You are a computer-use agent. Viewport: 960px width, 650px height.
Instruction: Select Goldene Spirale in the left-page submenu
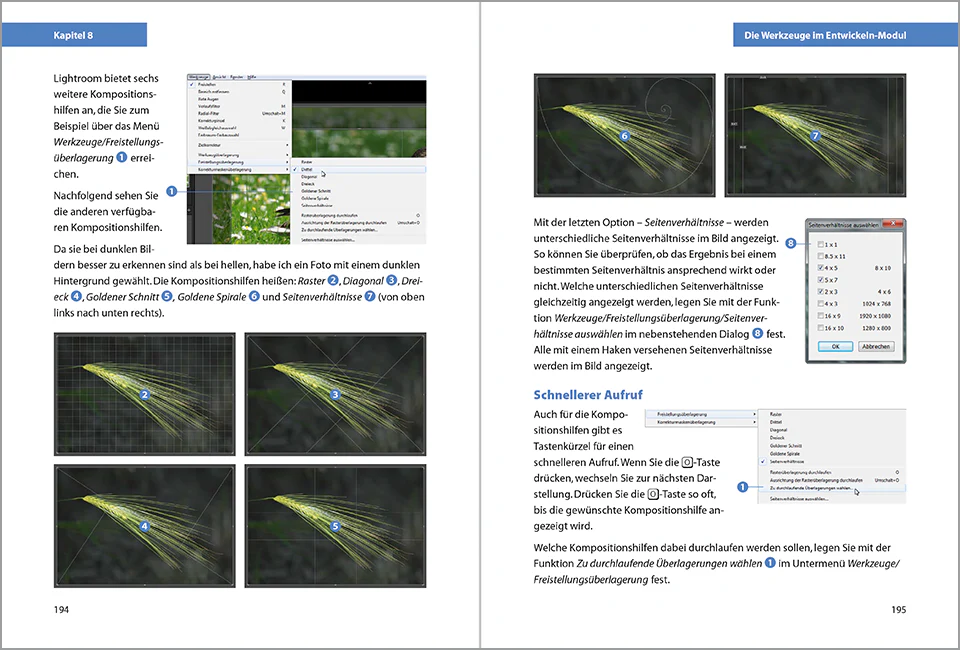pyautogui.click(x=358, y=198)
